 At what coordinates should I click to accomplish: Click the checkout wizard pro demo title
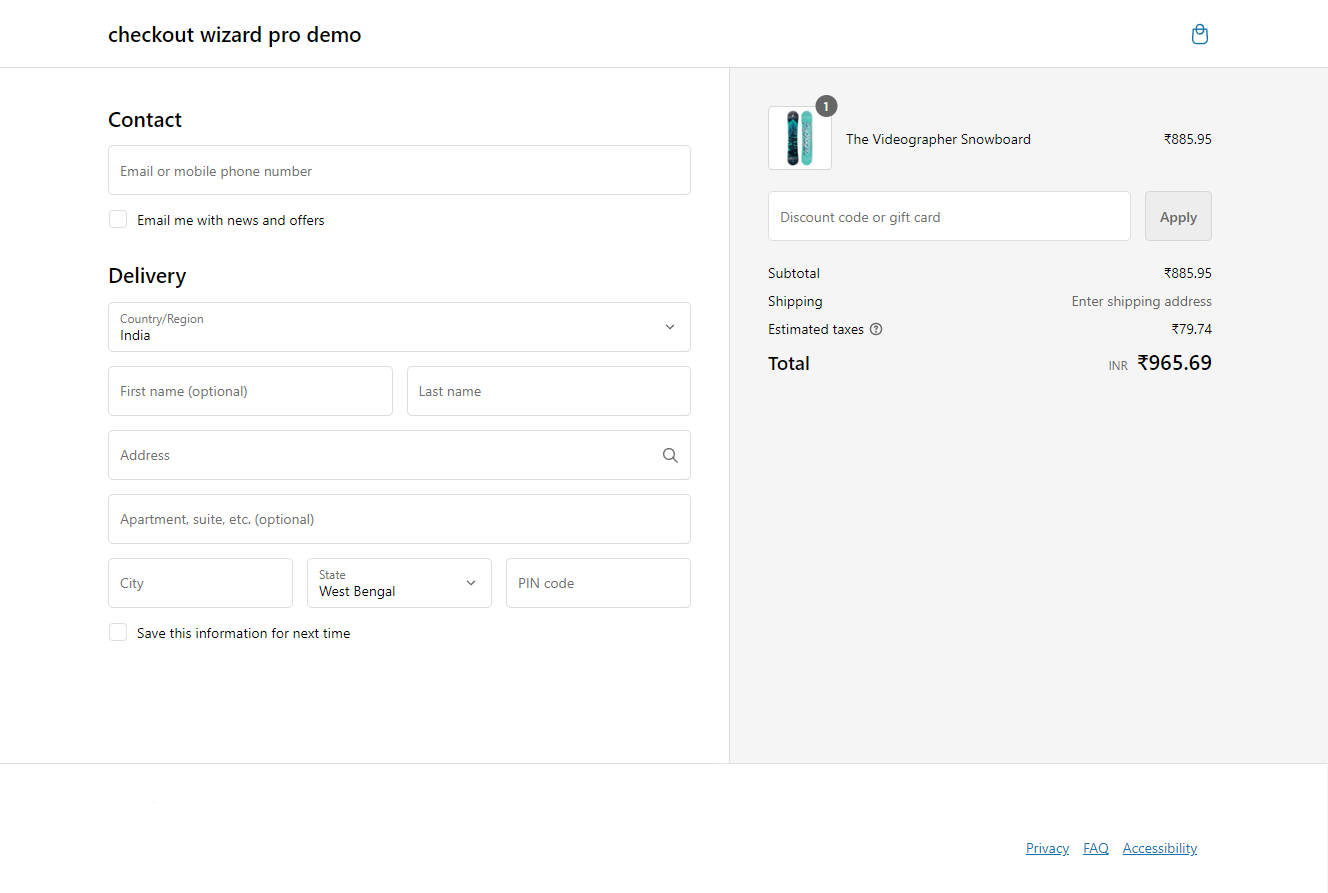(234, 35)
